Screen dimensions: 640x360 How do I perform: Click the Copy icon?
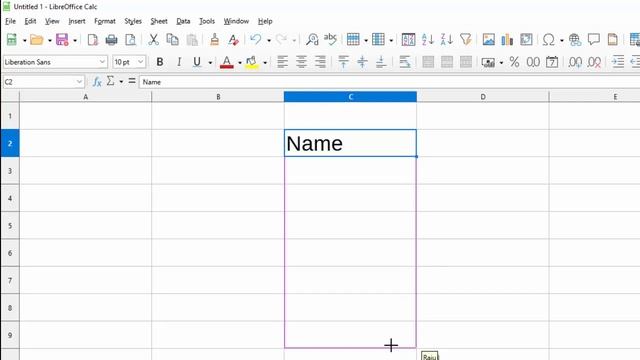click(x=173, y=40)
